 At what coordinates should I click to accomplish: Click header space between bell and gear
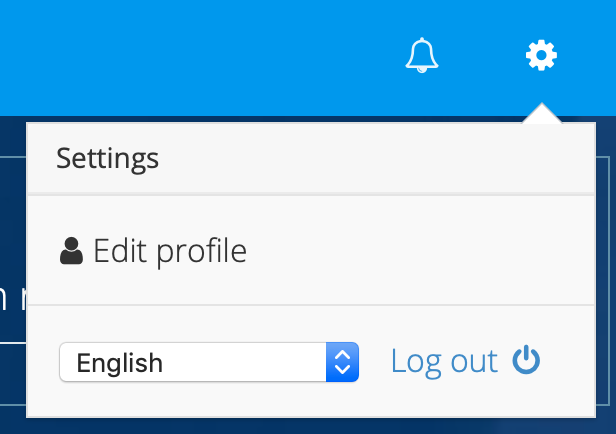[x=482, y=55]
